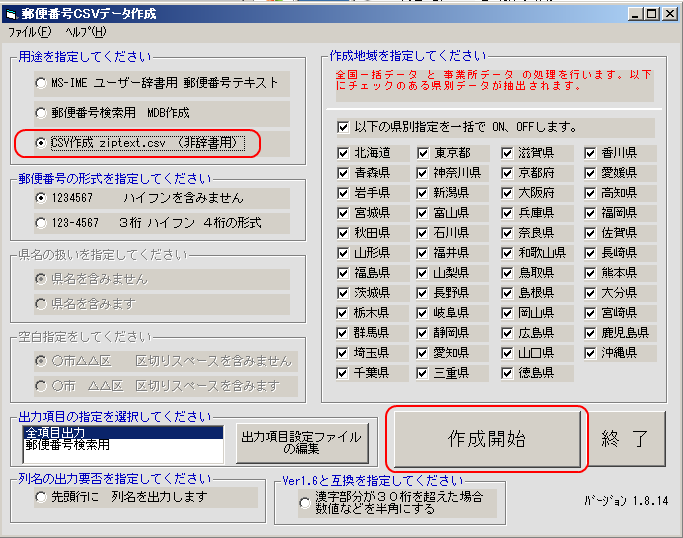The image size is (683, 538).
Task: Choose CSV作成 ziptext.csv radio option
Action: [x=41, y=143]
